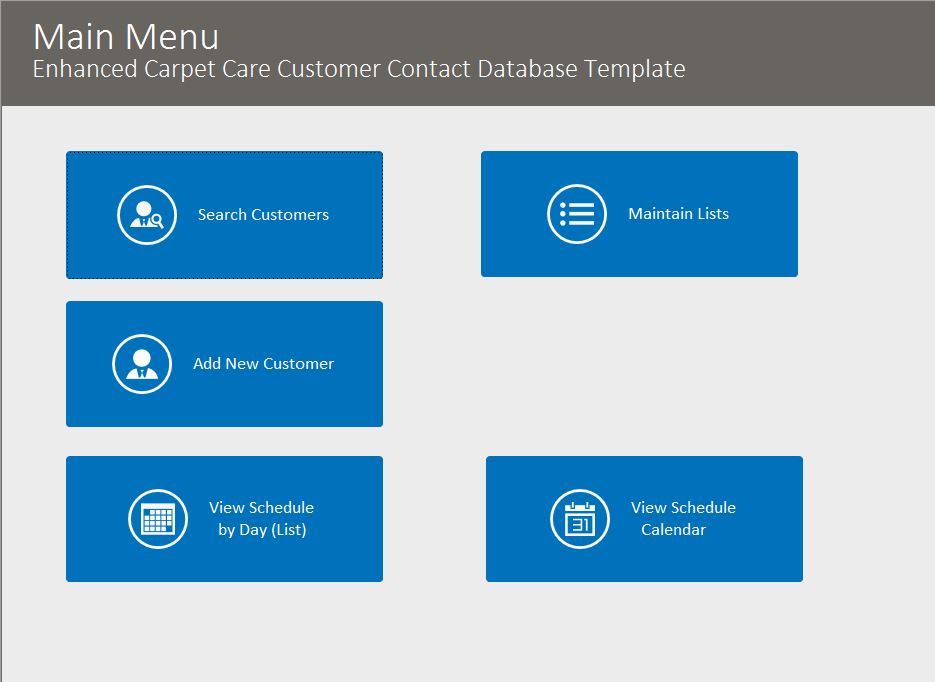Click the Search Customers magnifier person icon
The width and height of the screenshot is (935, 682).
(147, 215)
